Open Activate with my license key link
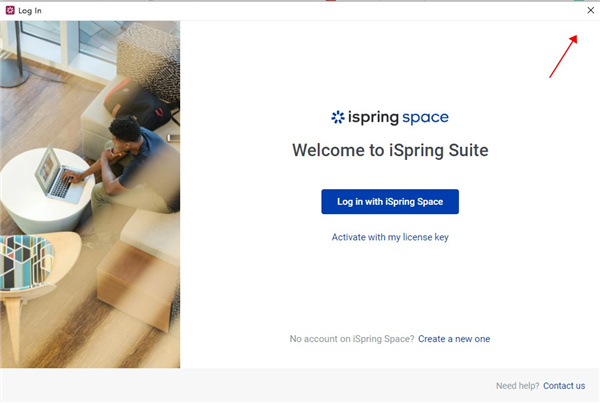The image size is (600, 403). click(x=390, y=237)
